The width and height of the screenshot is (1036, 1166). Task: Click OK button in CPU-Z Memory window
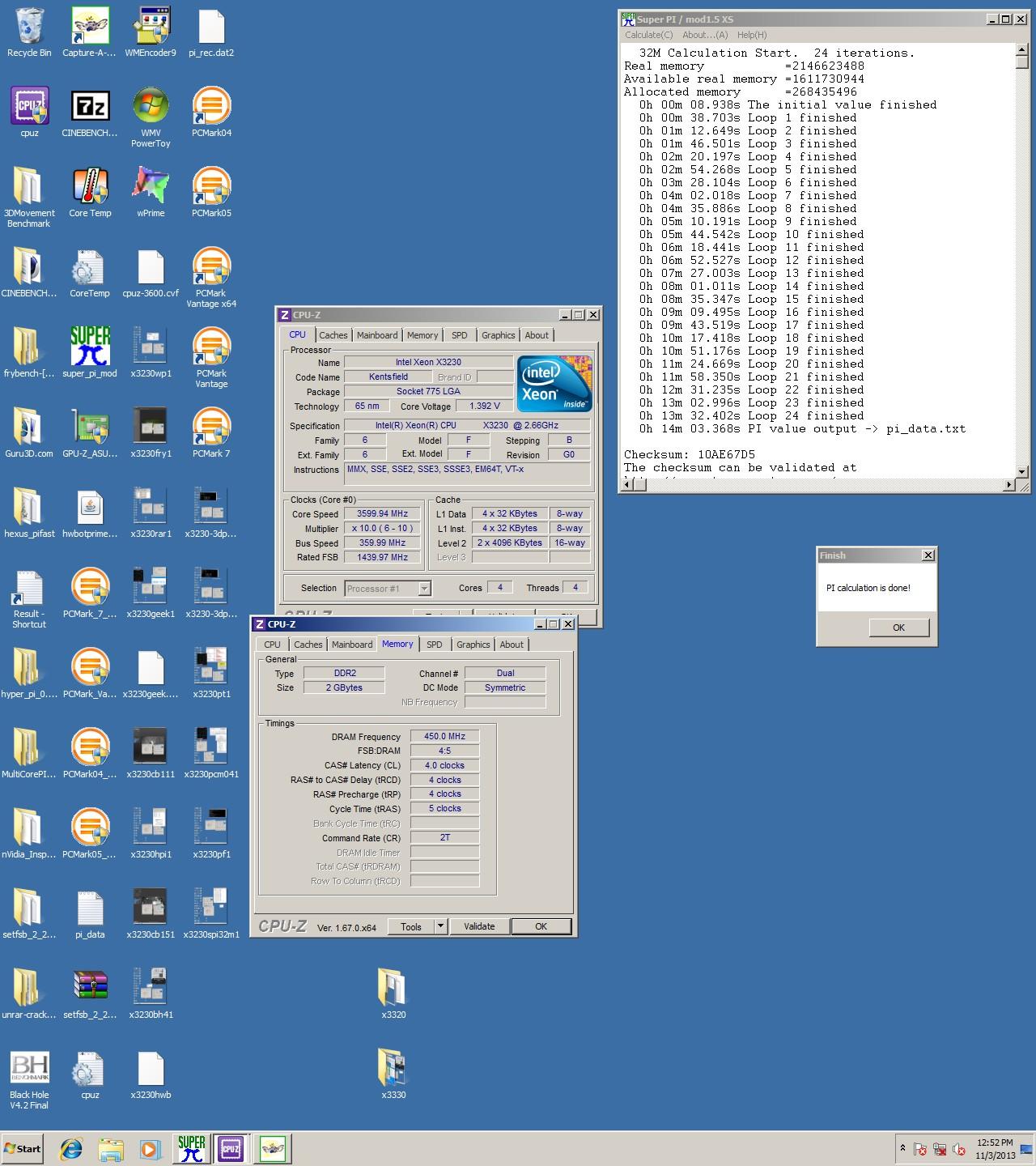[541, 926]
